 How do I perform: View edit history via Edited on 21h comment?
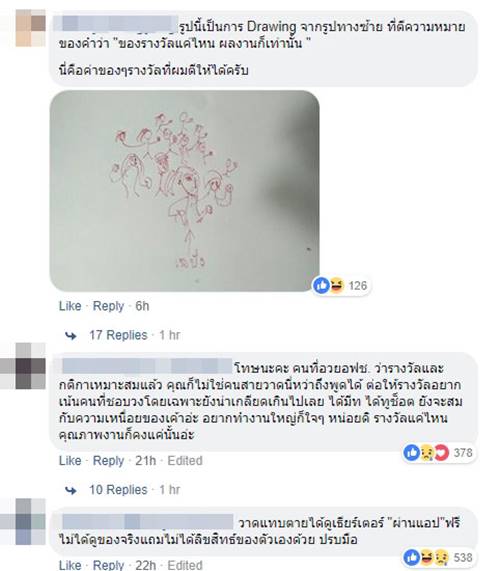pyautogui.click(x=185, y=461)
